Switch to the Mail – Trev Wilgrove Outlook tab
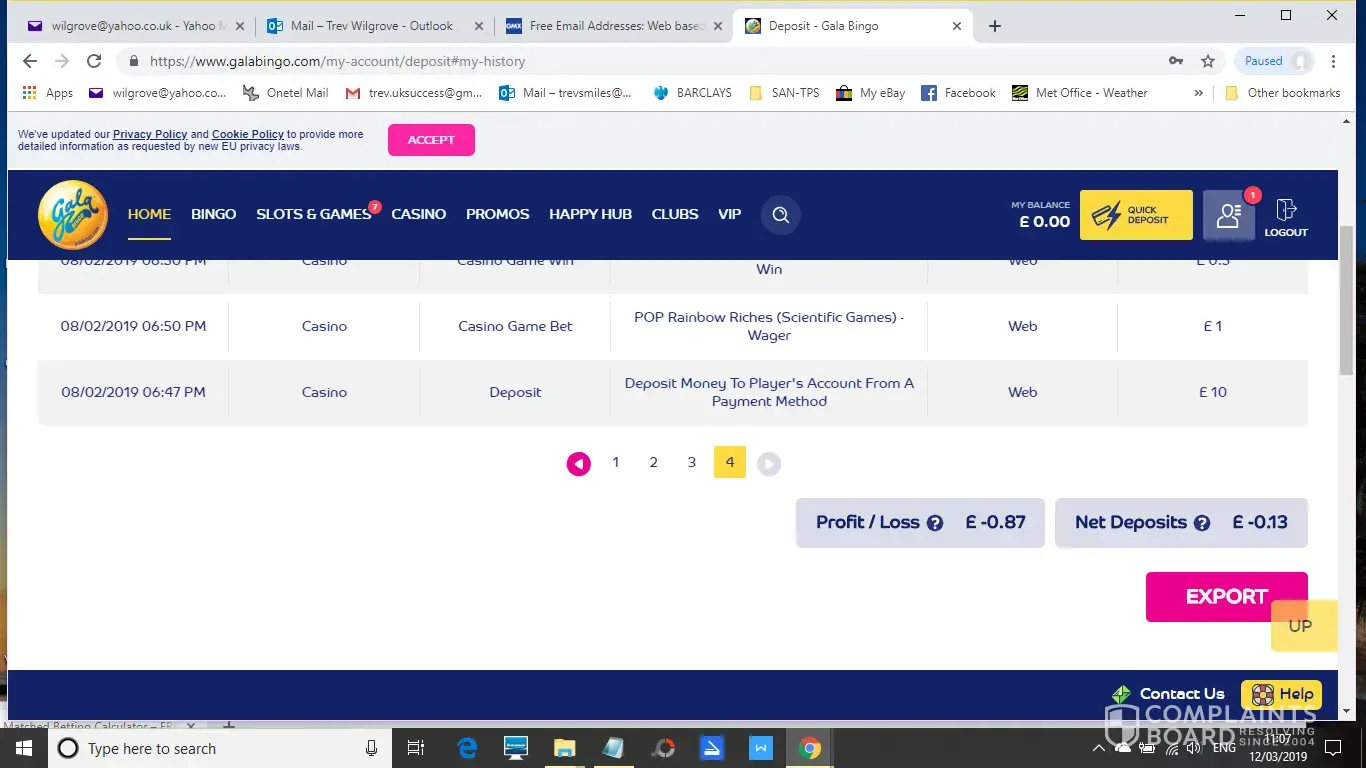The image size is (1366, 768). [x=371, y=26]
